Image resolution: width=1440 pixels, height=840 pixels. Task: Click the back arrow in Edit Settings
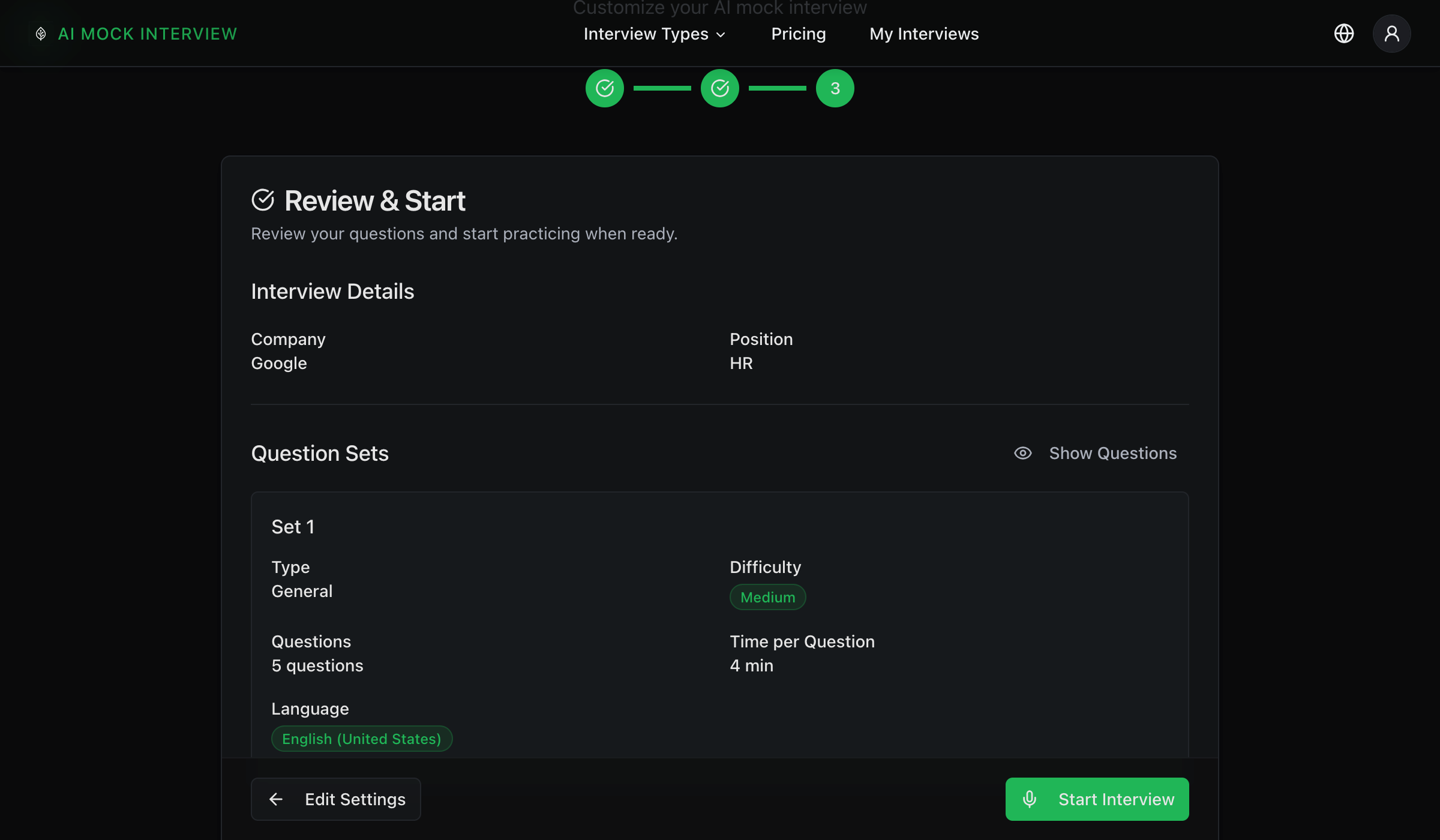276,799
